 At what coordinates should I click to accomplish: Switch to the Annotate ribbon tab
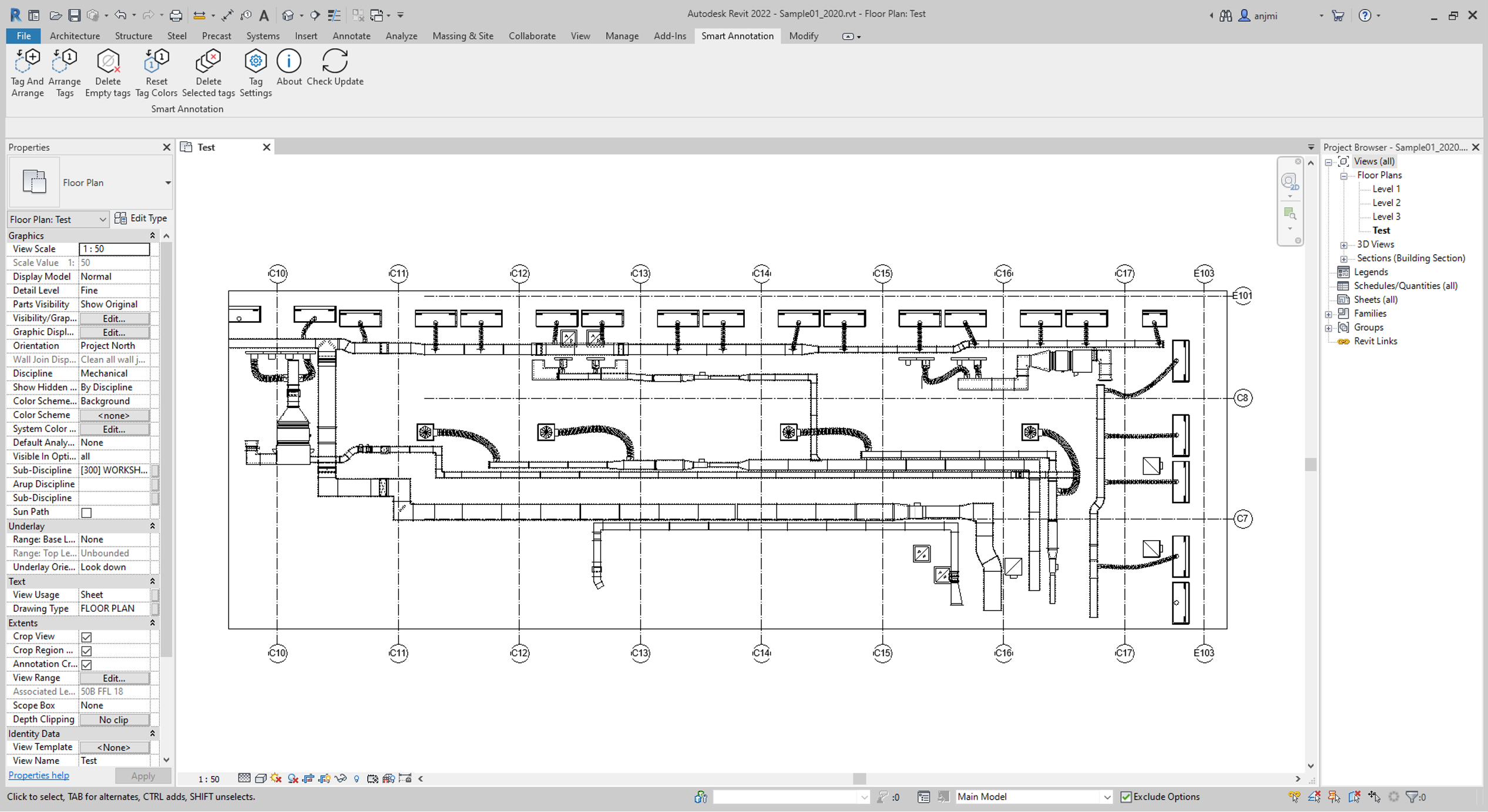[x=351, y=36]
